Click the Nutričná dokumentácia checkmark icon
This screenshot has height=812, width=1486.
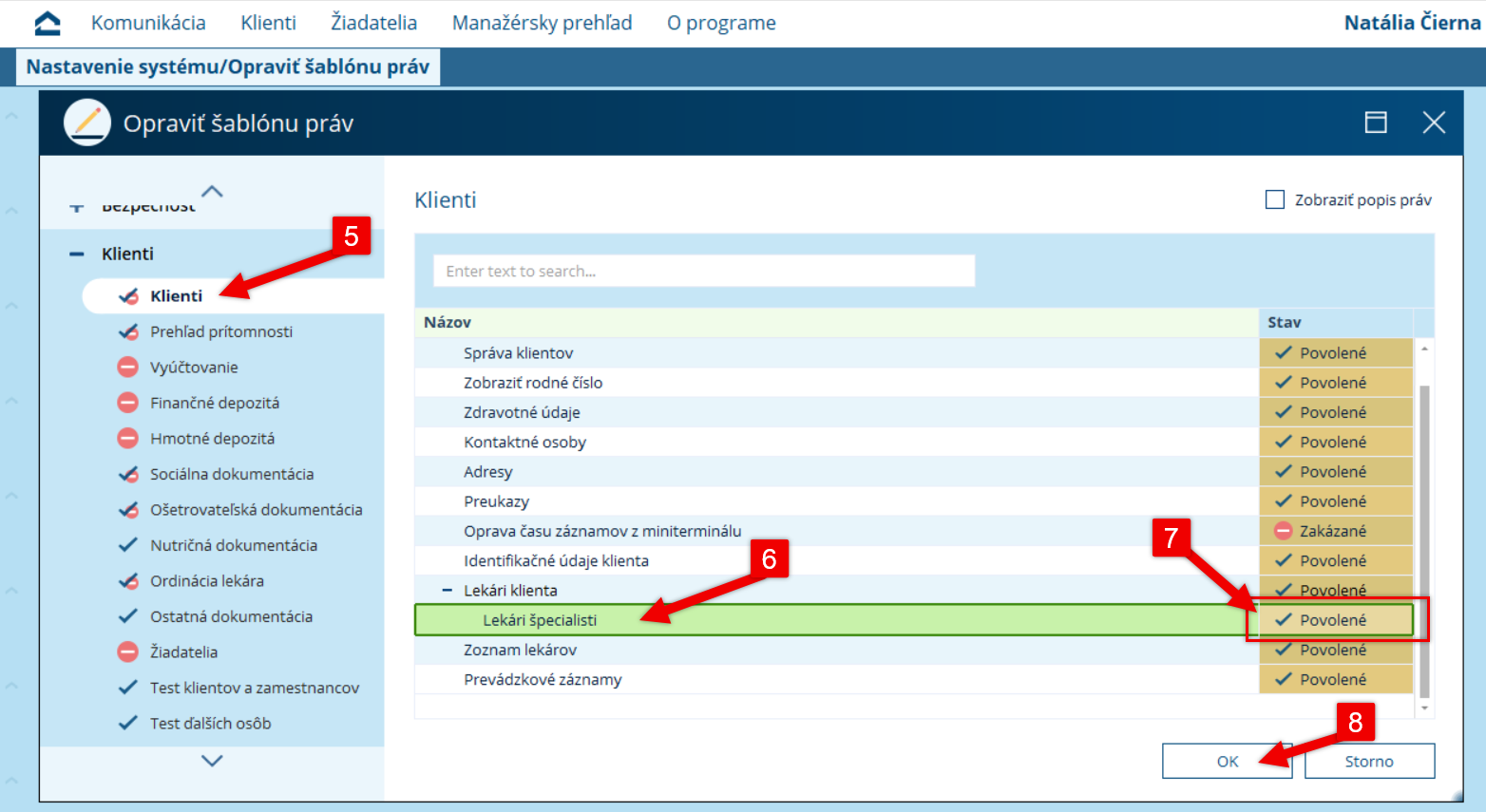pos(128,545)
